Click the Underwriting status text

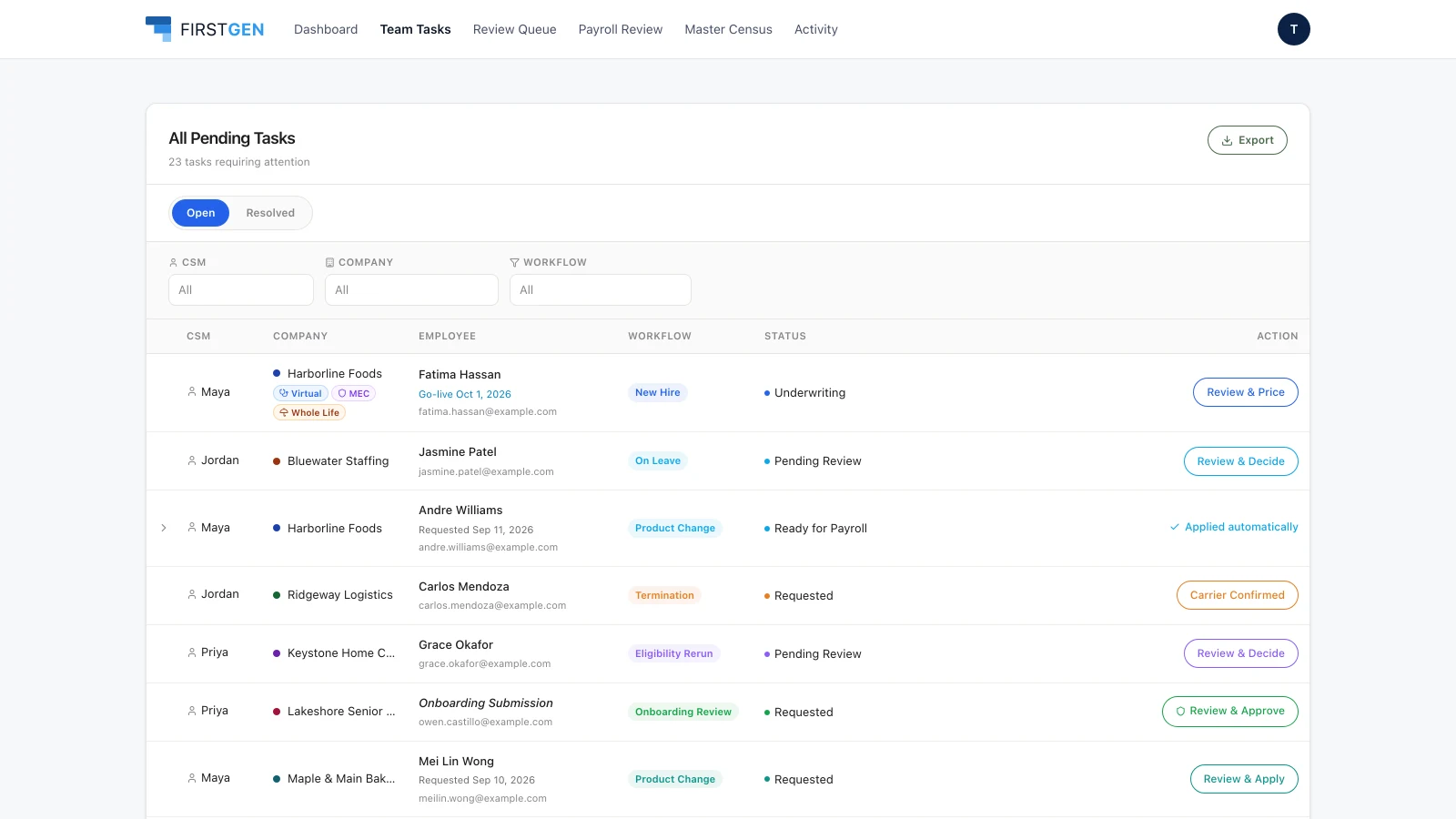click(810, 392)
